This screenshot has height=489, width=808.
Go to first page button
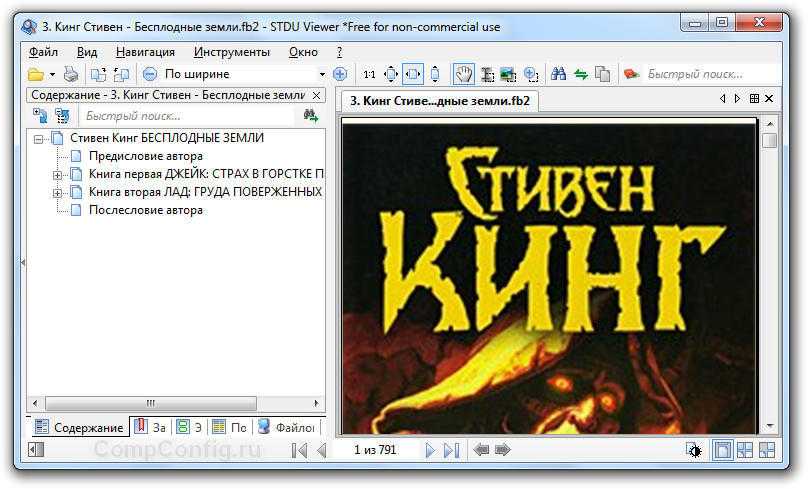point(299,450)
